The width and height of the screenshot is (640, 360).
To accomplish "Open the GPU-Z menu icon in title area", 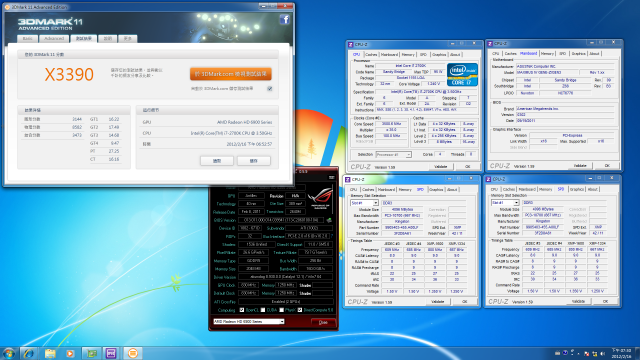I will pos(331,177).
